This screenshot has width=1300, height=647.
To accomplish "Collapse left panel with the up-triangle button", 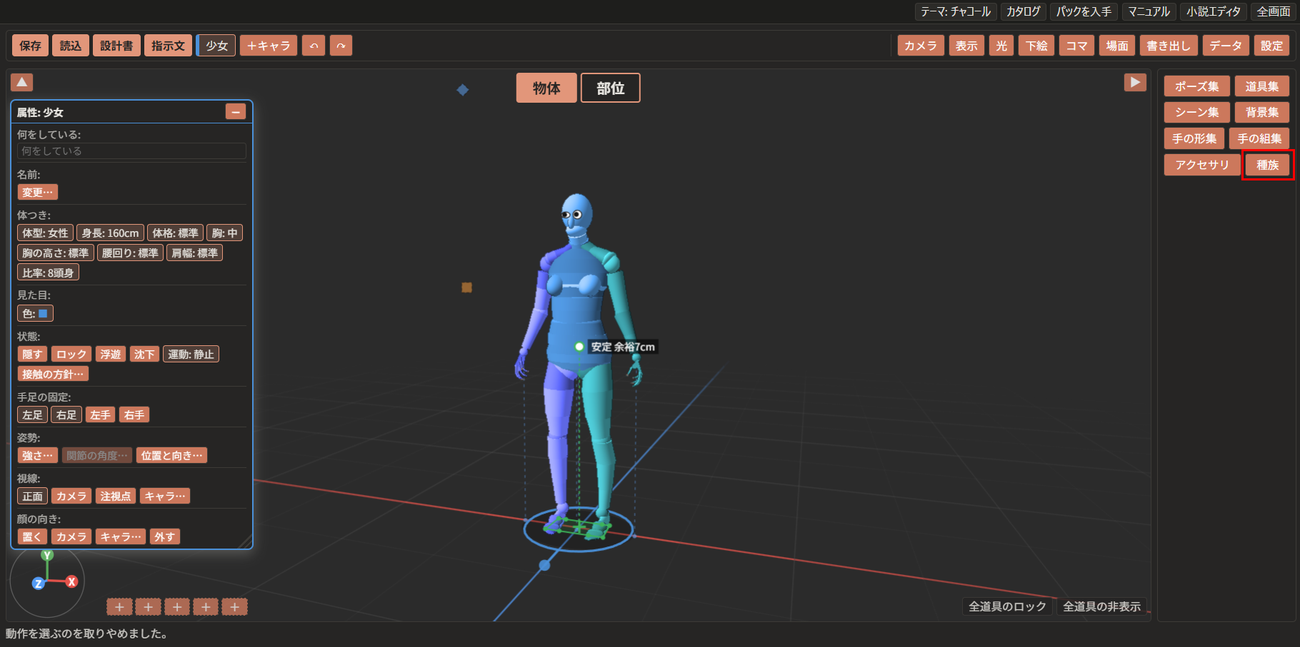I will click(x=22, y=82).
